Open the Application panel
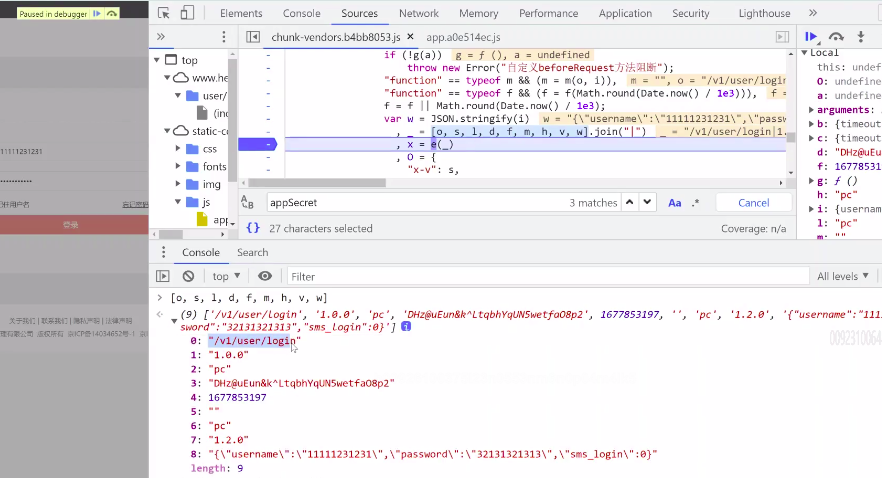The width and height of the screenshot is (882, 478). pos(625,13)
